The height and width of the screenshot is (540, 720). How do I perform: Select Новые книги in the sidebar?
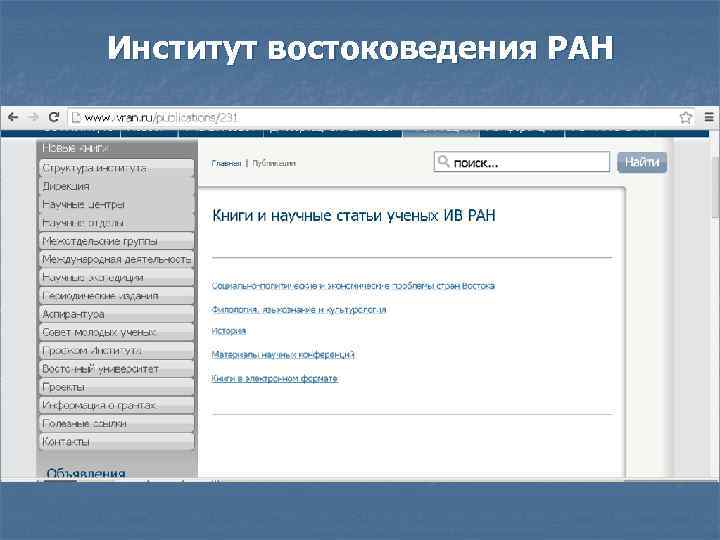(117, 148)
